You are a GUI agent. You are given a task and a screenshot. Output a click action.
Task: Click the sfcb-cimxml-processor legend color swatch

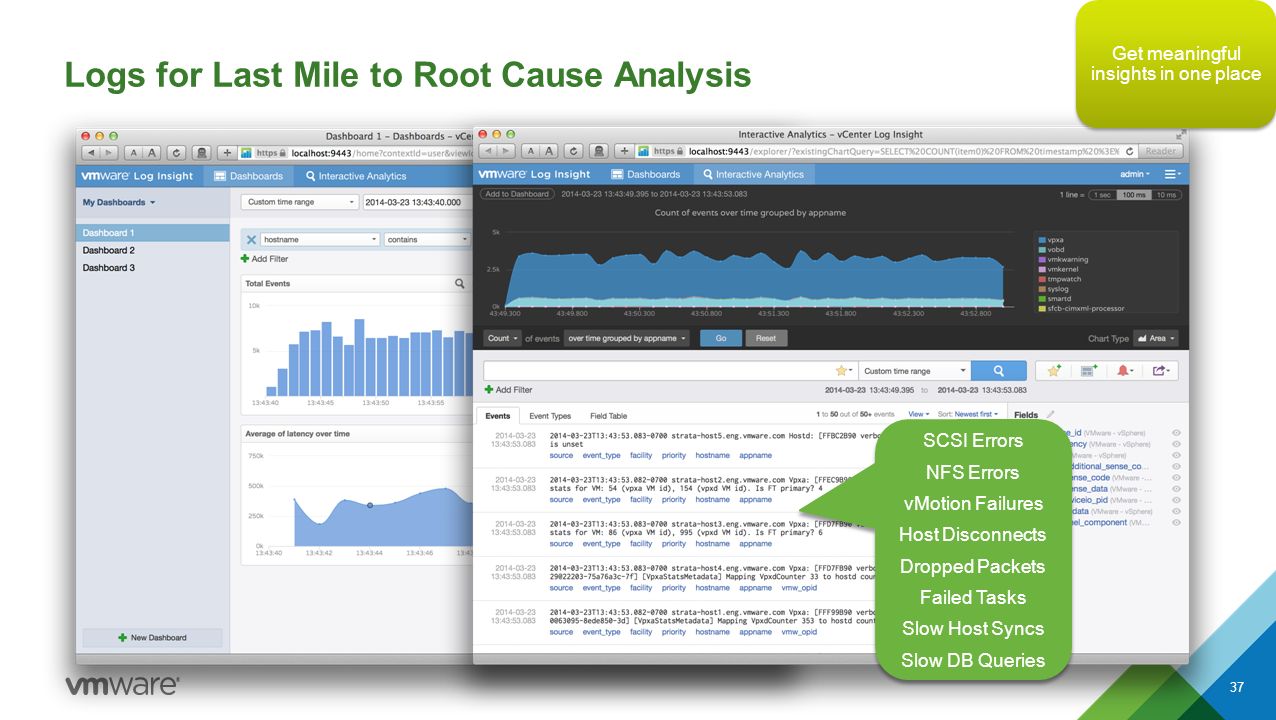[1042, 308]
